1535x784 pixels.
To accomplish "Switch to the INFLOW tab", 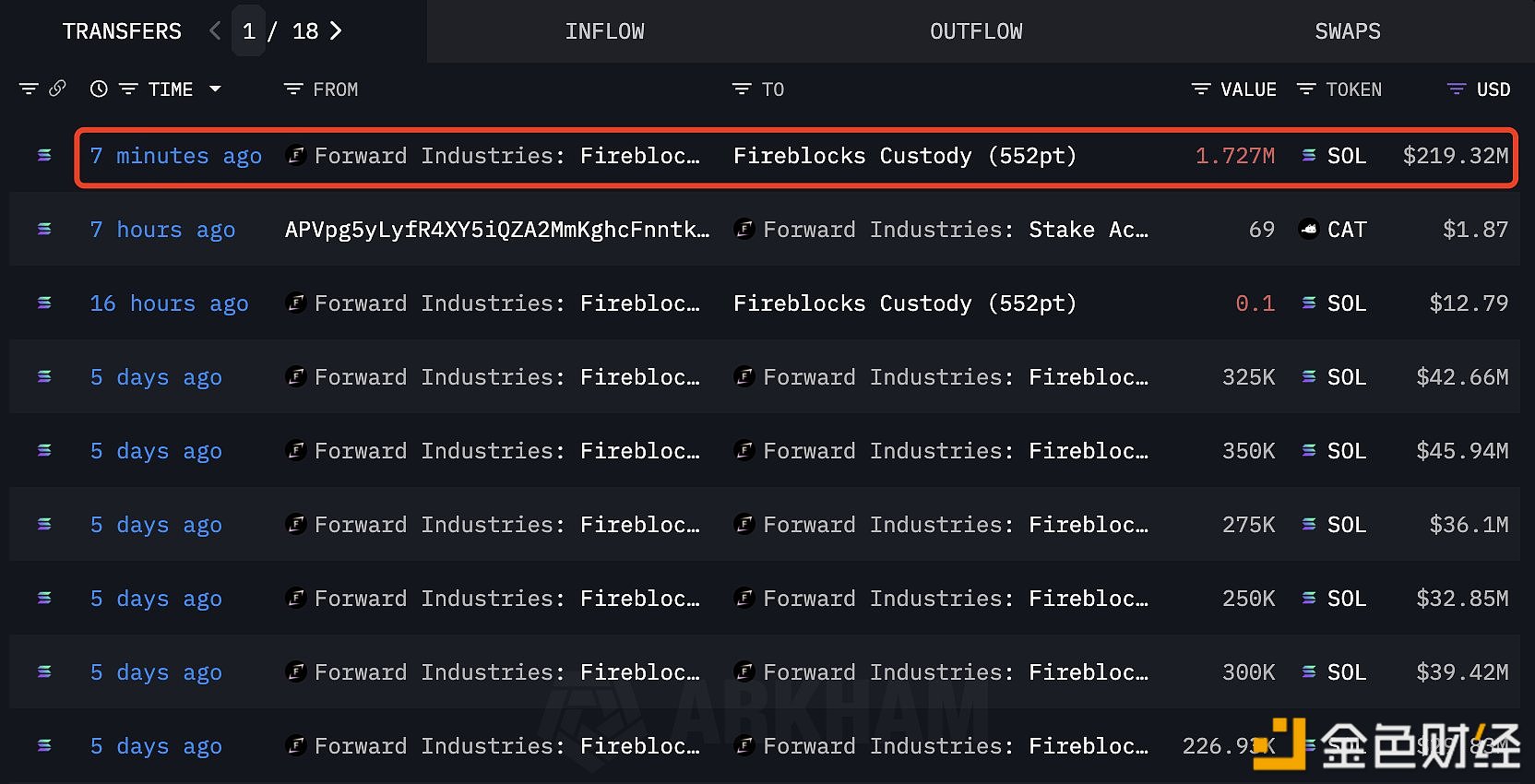I will (604, 30).
